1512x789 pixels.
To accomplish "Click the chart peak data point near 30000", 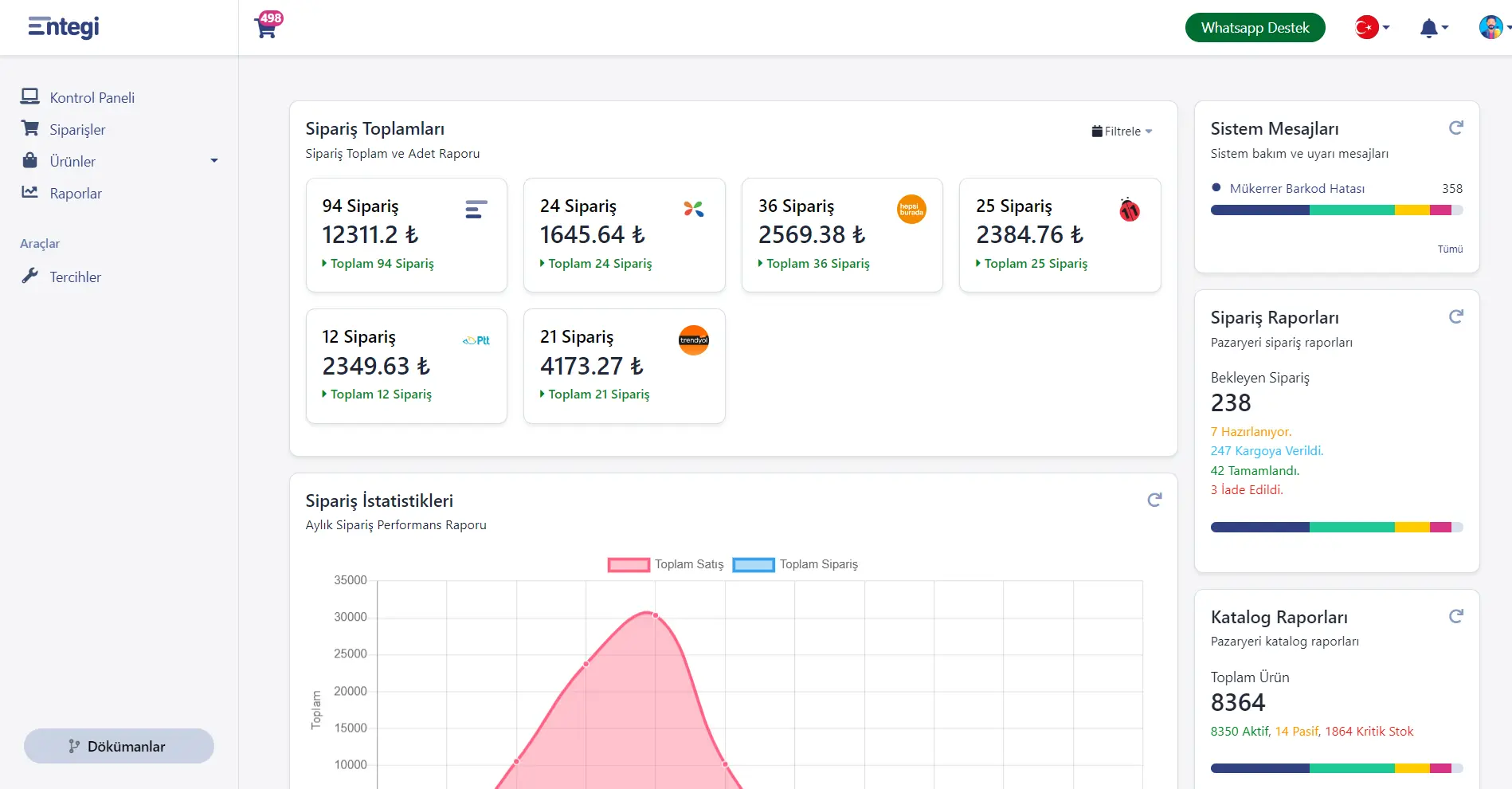I will [x=655, y=614].
